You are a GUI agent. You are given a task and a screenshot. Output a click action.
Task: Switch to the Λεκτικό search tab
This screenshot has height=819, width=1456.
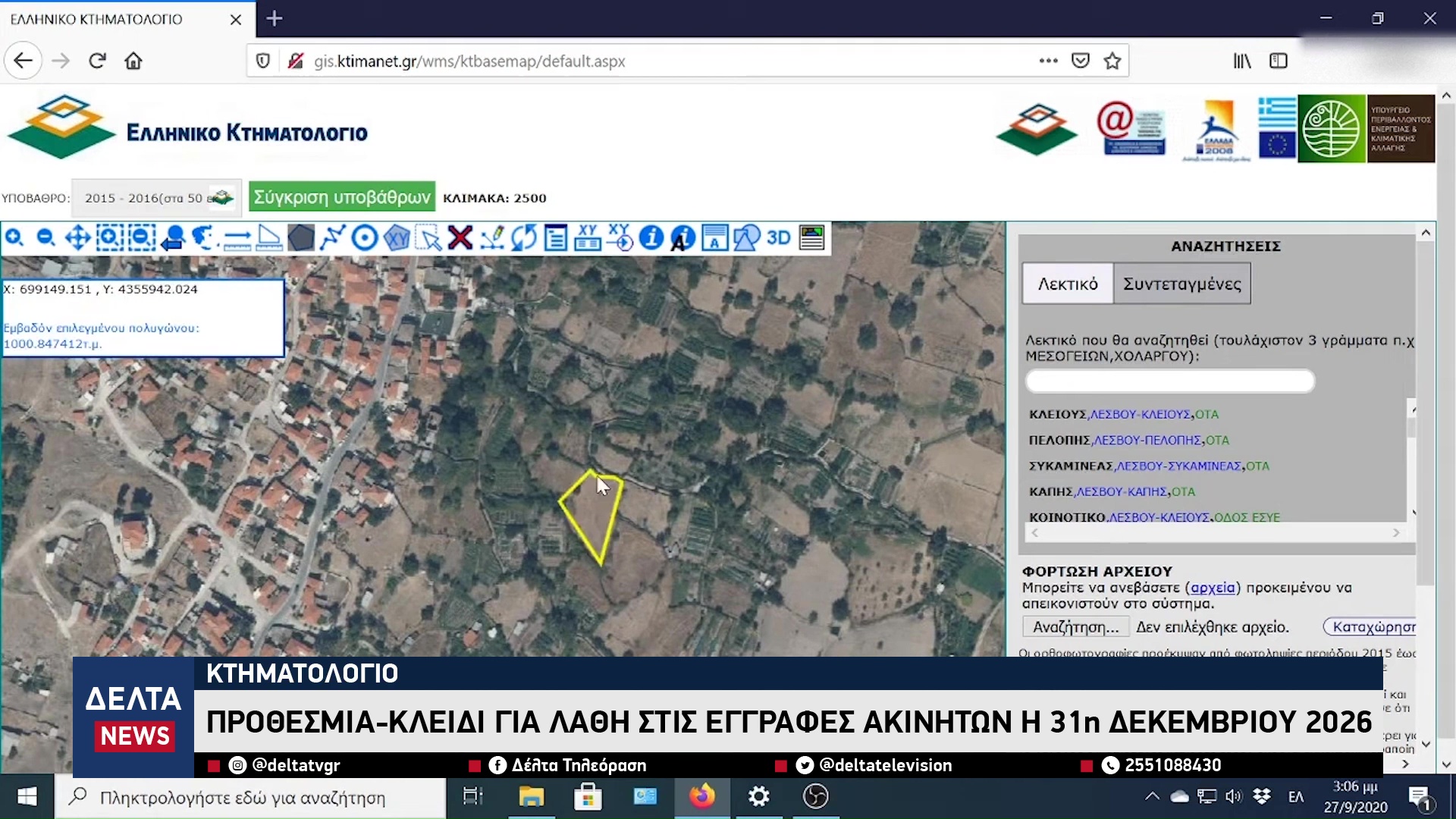point(1068,284)
